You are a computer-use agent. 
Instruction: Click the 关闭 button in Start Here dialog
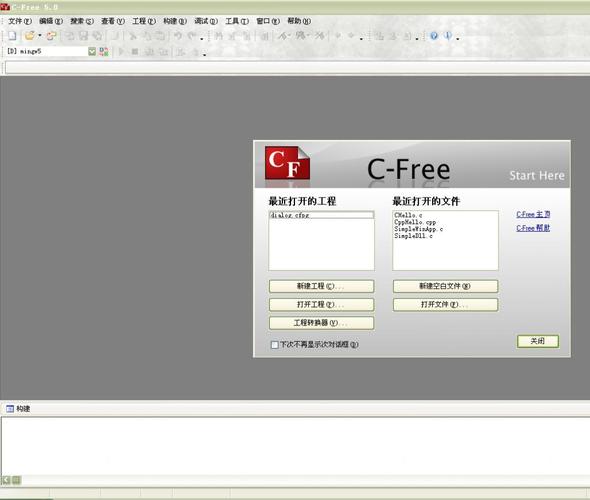[538, 341]
